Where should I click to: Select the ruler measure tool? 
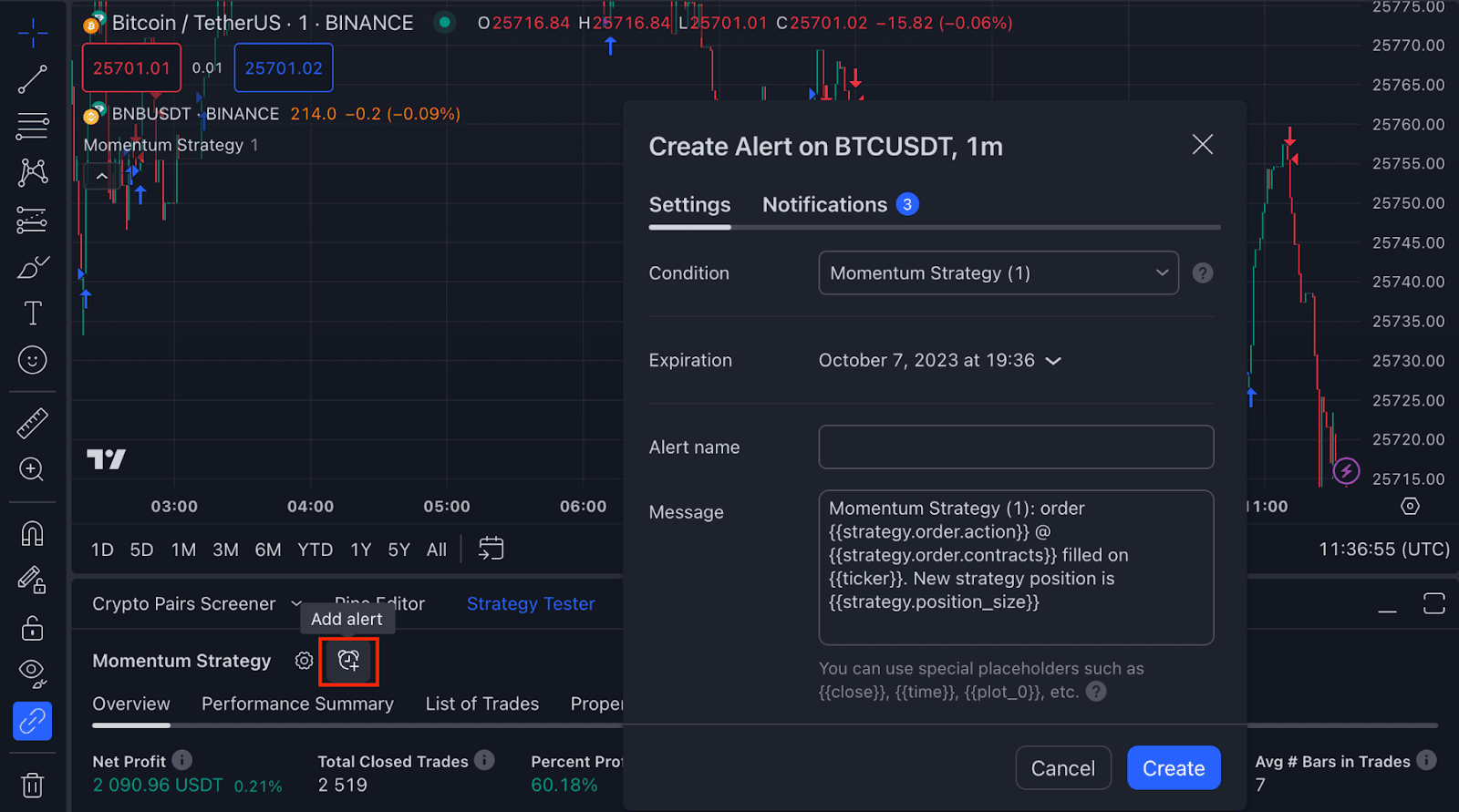point(33,423)
